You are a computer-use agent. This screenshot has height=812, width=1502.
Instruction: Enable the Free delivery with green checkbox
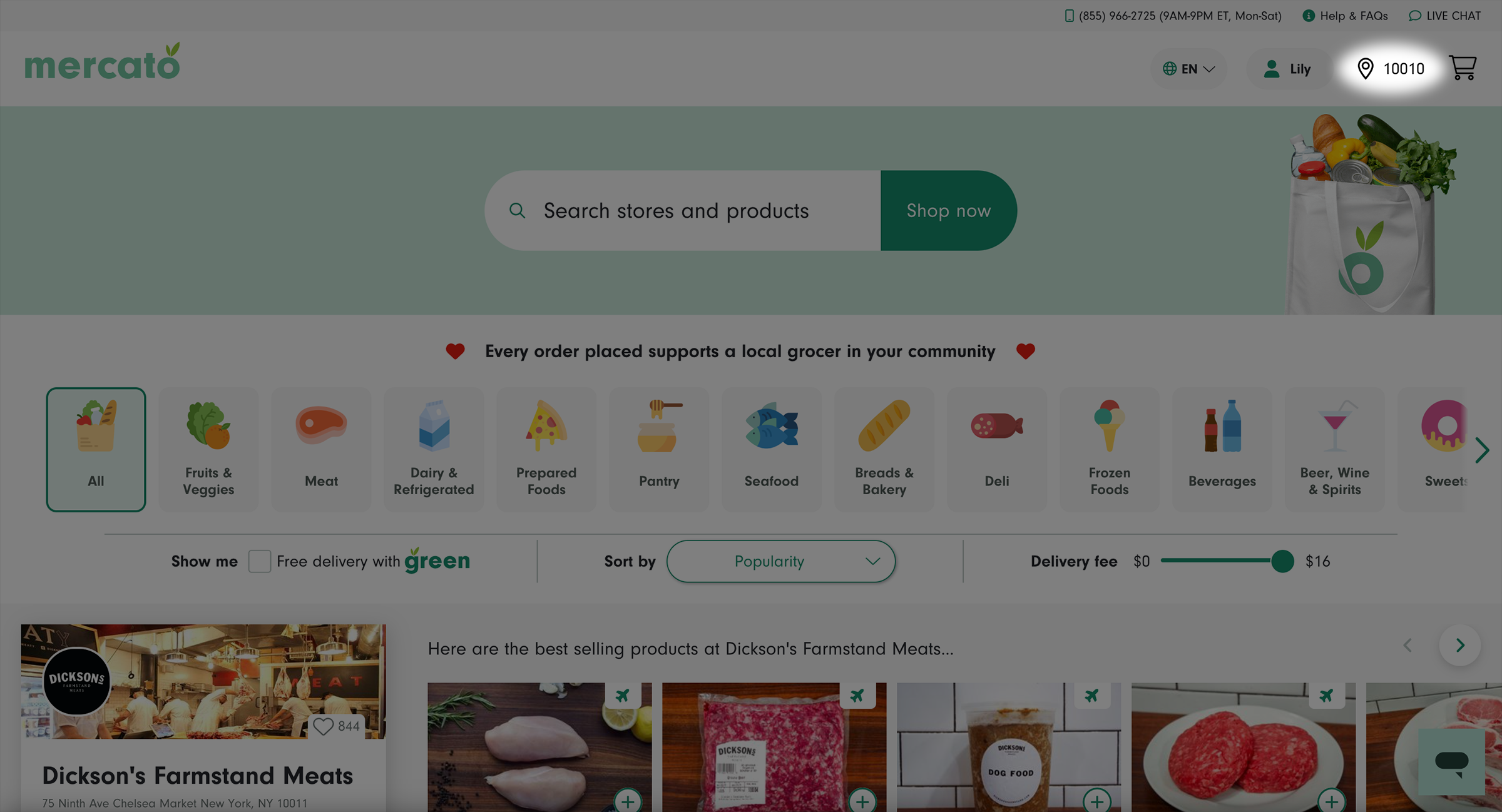(x=260, y=561)
